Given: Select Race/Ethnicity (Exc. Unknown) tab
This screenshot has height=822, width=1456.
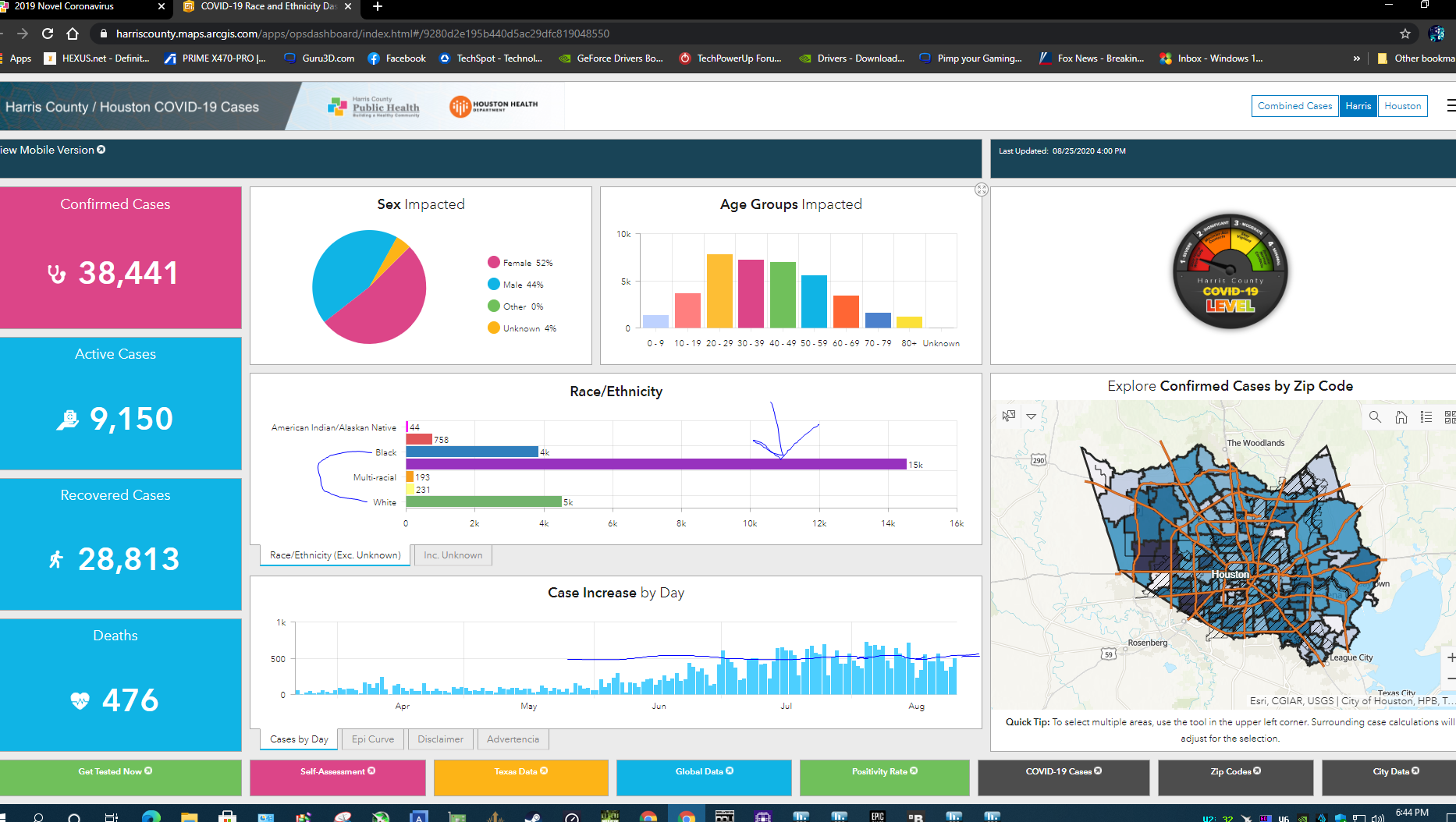Looking at the screenshot, I should (335, 555).
